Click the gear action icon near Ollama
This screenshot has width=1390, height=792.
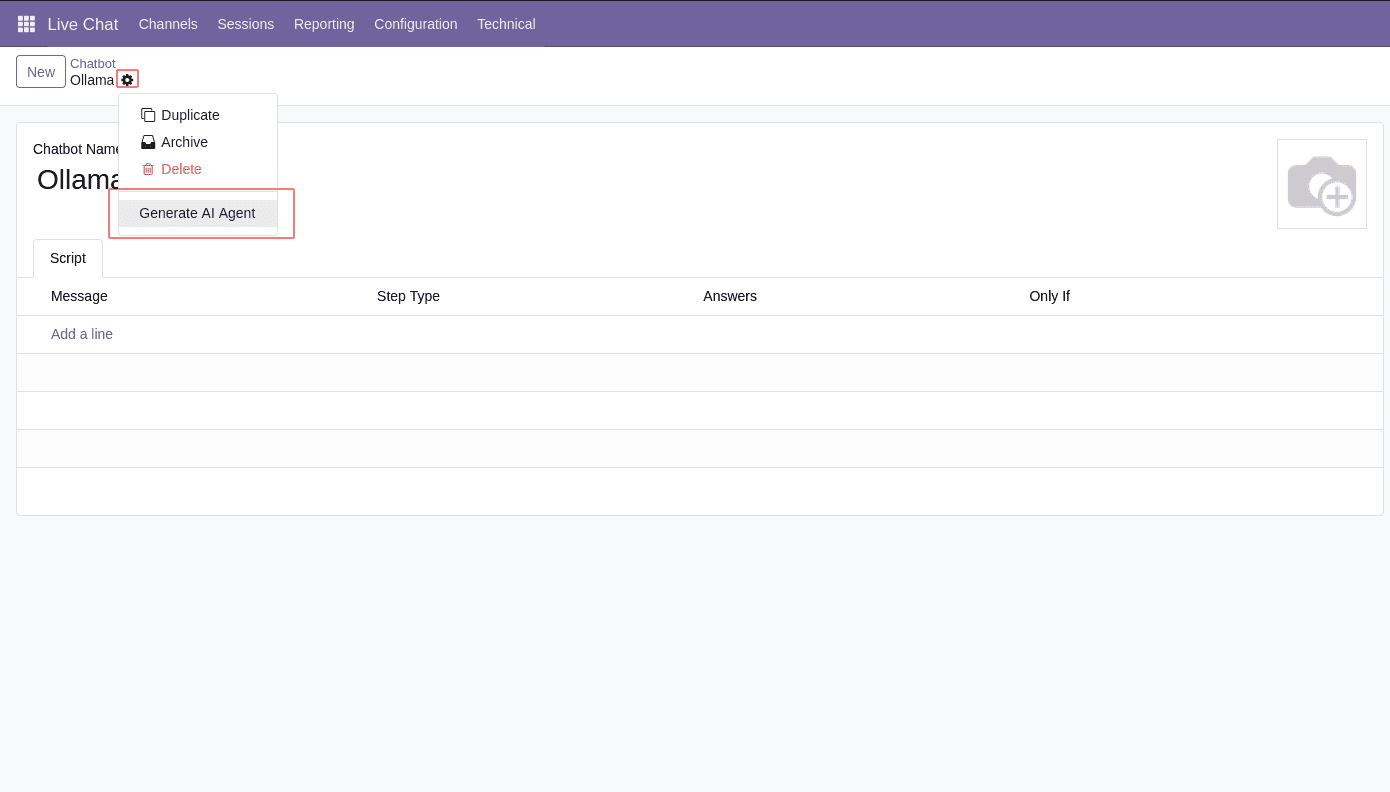coord(127,79)
